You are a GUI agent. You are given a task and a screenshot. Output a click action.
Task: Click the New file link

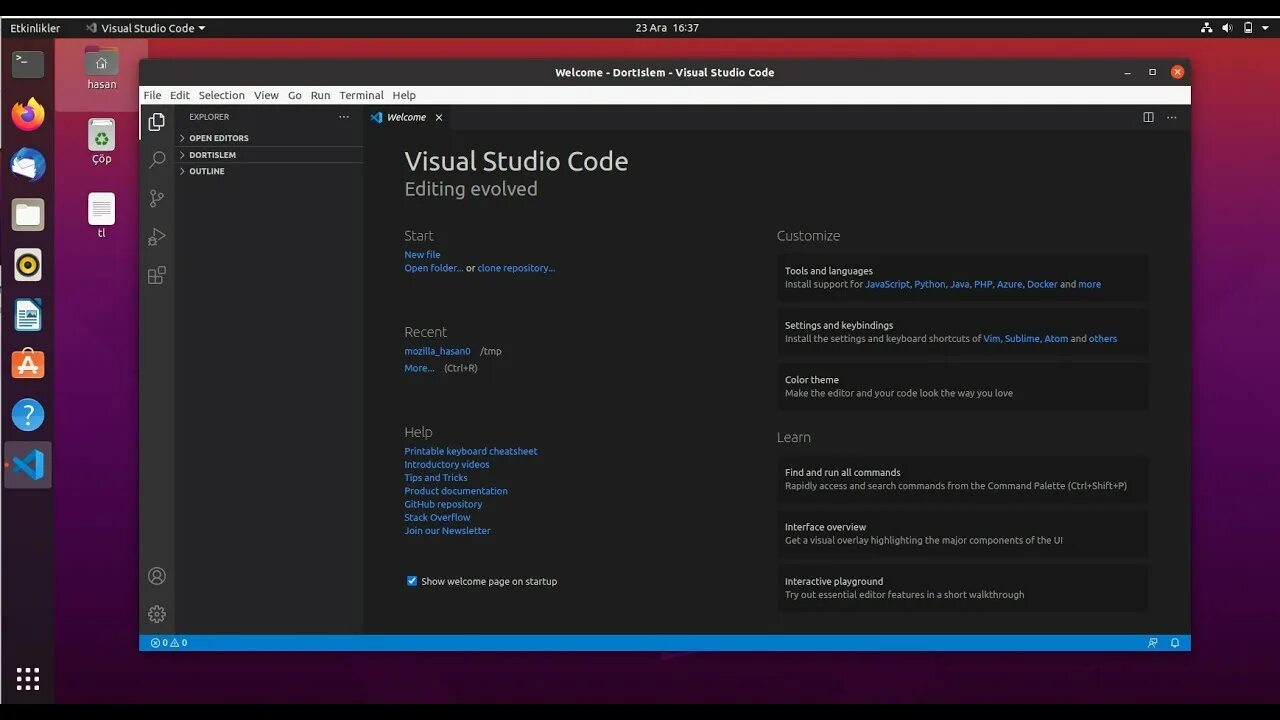[422, 254]
